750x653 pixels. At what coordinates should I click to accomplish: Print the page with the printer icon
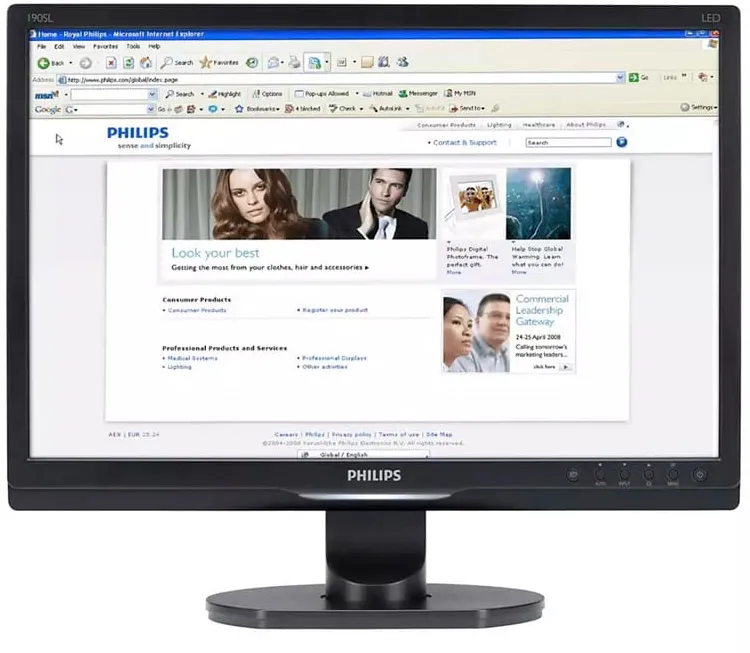[x=294, y=62]
